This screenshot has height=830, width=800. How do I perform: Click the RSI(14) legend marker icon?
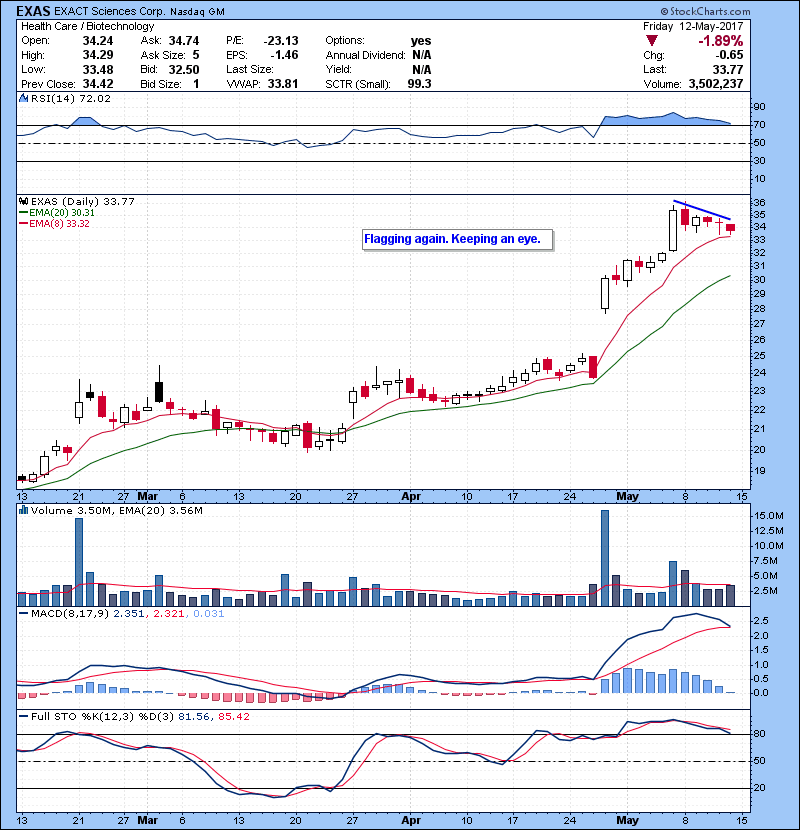tap(24, 99)
